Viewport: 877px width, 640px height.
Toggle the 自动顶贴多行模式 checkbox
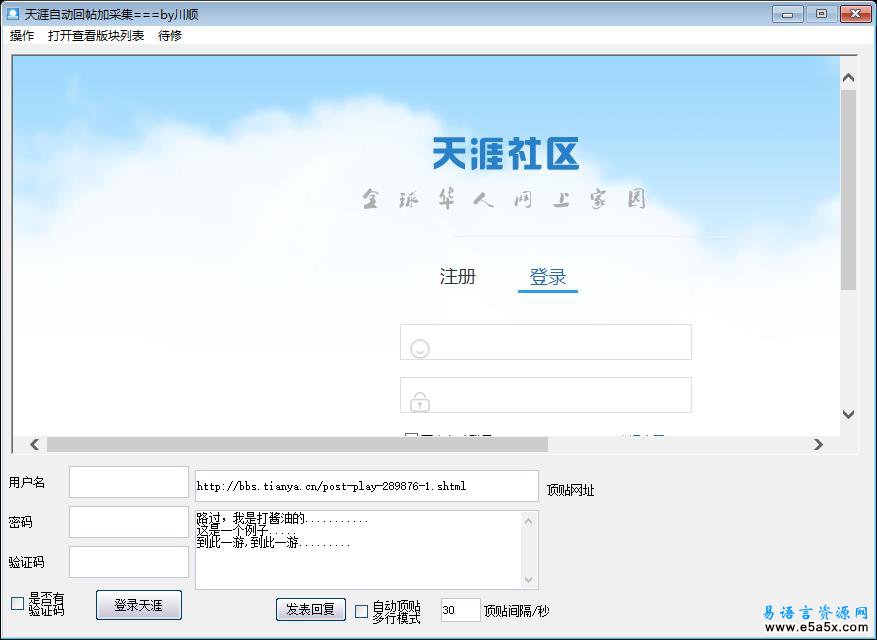tap(362, 610)
